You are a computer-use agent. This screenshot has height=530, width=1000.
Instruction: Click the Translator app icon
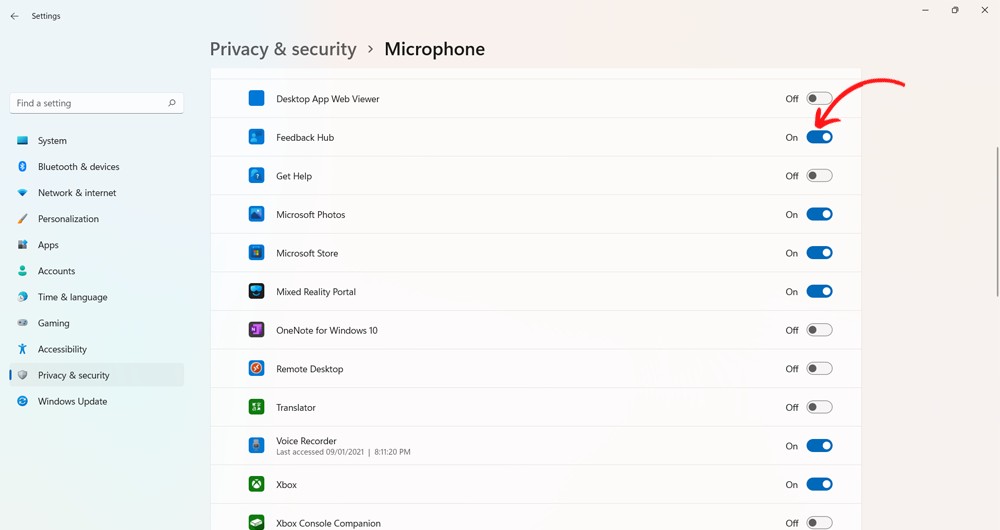point(256,407)
